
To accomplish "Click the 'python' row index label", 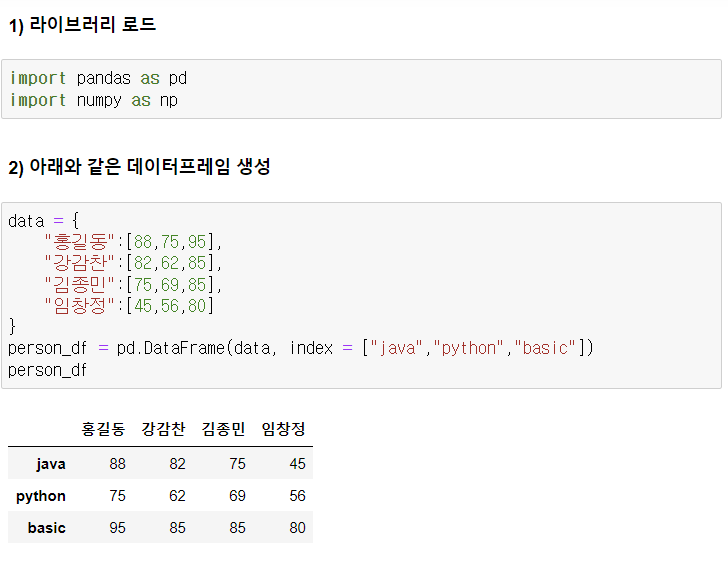I will 41,496.
